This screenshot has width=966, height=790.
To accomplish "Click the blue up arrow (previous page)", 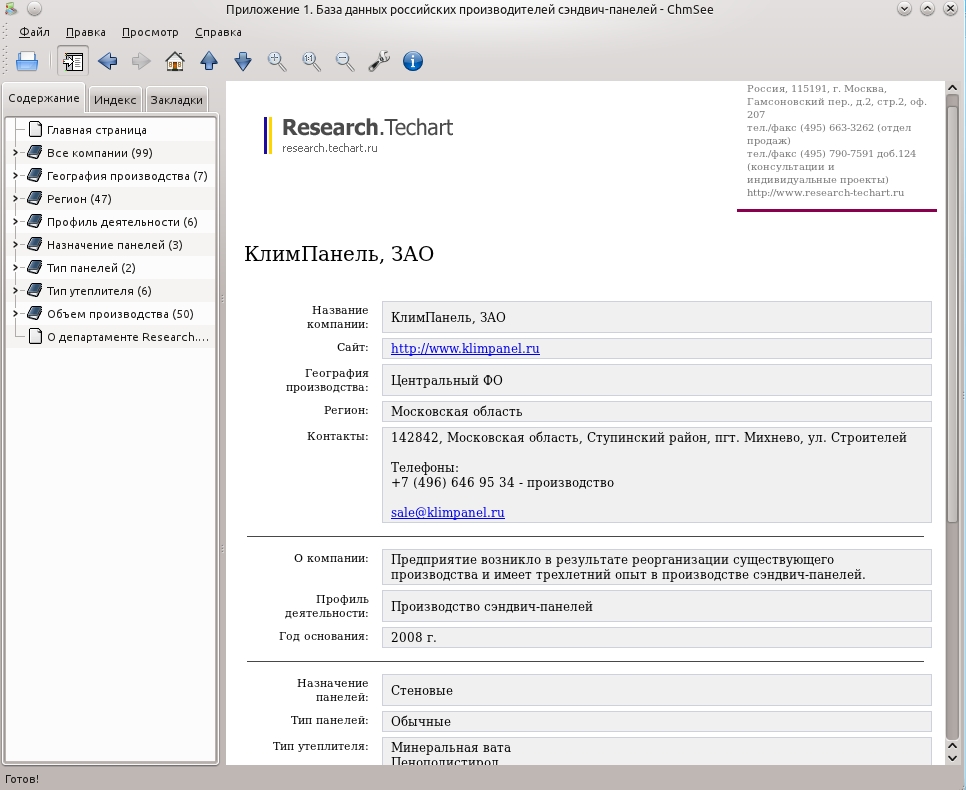I will click(x=209, y=61).
